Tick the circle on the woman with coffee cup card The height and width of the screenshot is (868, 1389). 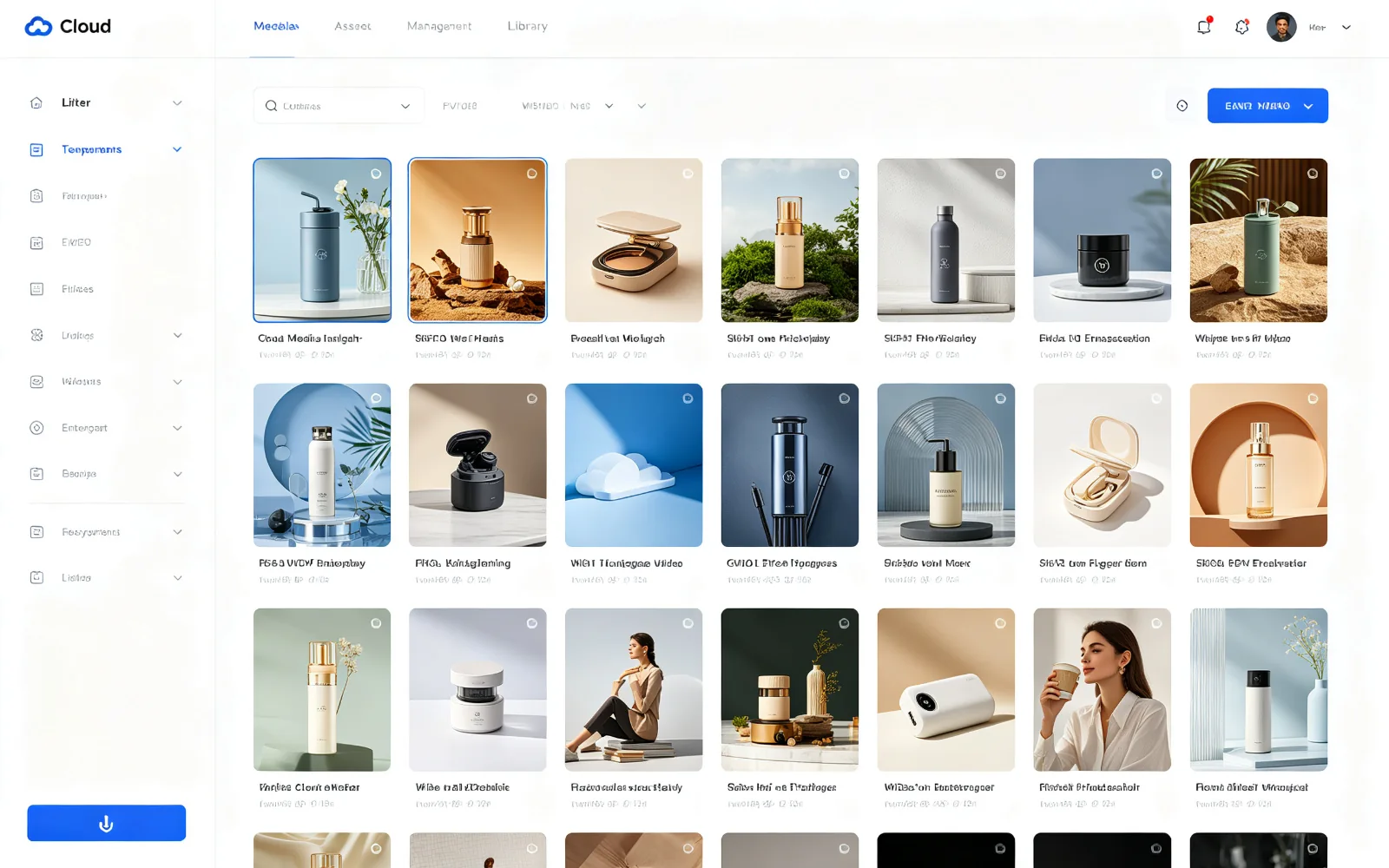pyautogui.click(x=1156, y=623)
